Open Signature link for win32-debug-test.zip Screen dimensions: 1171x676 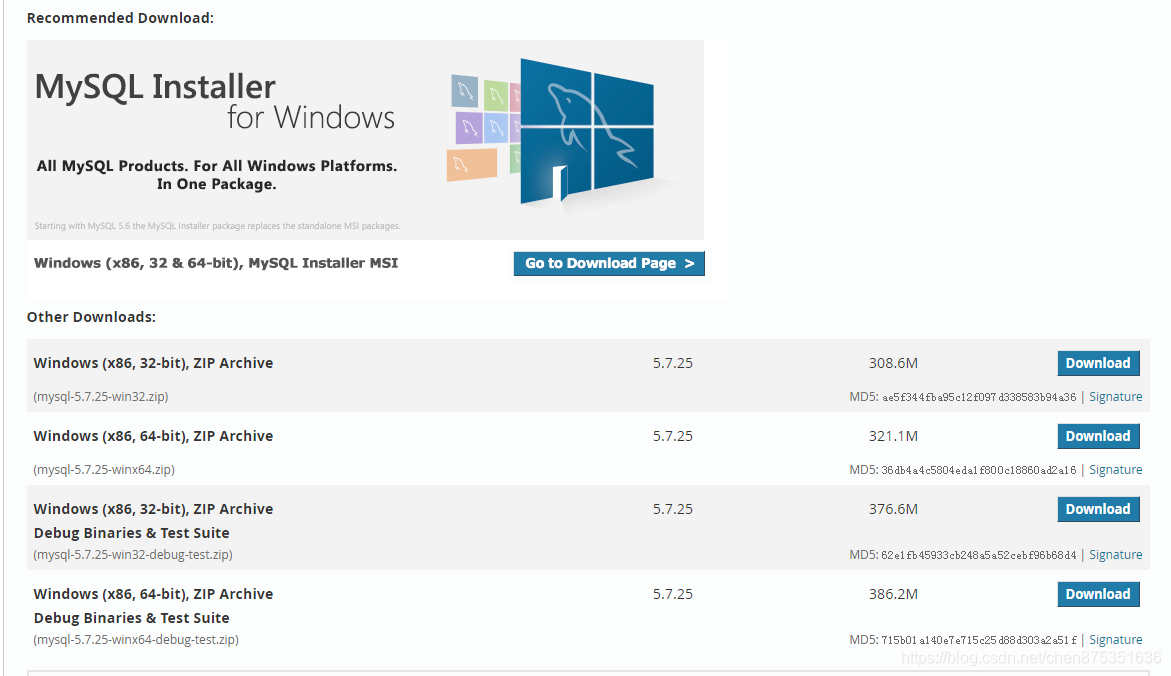(x=1116, y=555)
